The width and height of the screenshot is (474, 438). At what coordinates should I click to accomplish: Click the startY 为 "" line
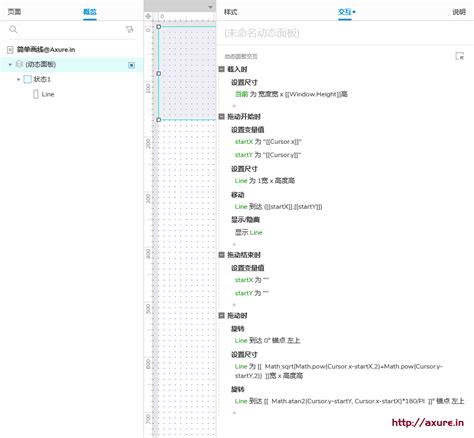point(252,293)
